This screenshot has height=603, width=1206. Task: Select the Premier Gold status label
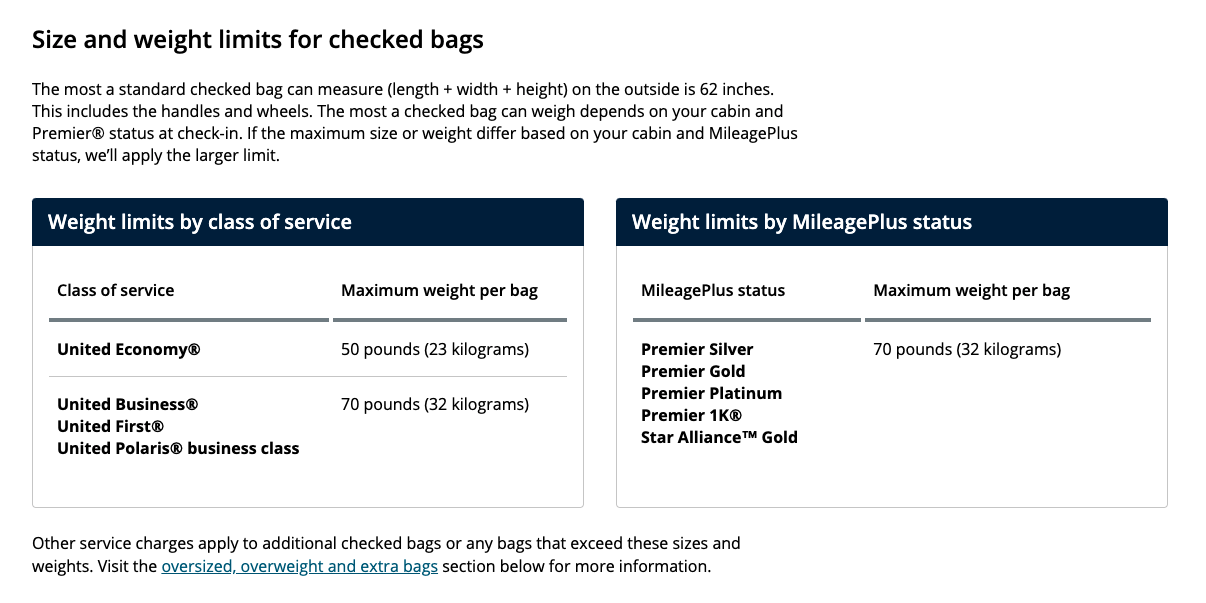[693, 371]
